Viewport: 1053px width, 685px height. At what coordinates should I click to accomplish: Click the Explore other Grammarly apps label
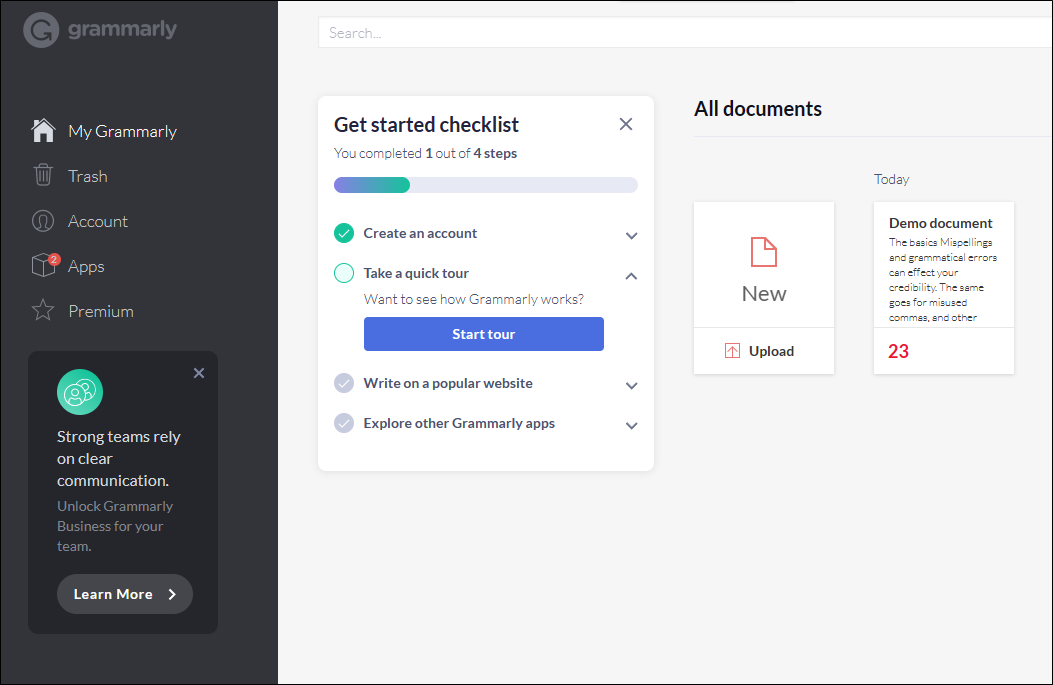coord(459,423)
